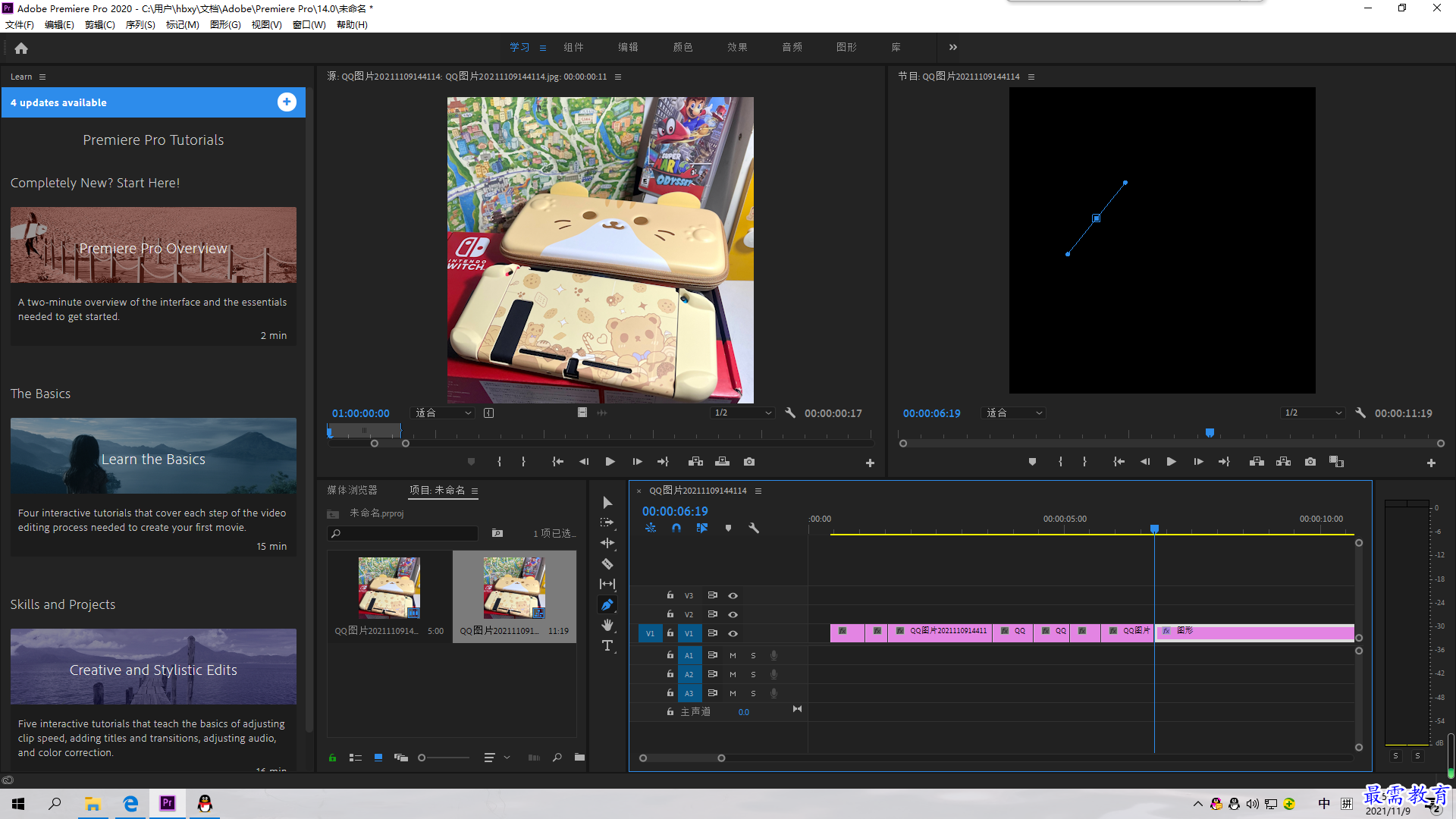The image size is (1456, 819).
Task: Open Source monitor panel menu
Action: tap(618, 77)
